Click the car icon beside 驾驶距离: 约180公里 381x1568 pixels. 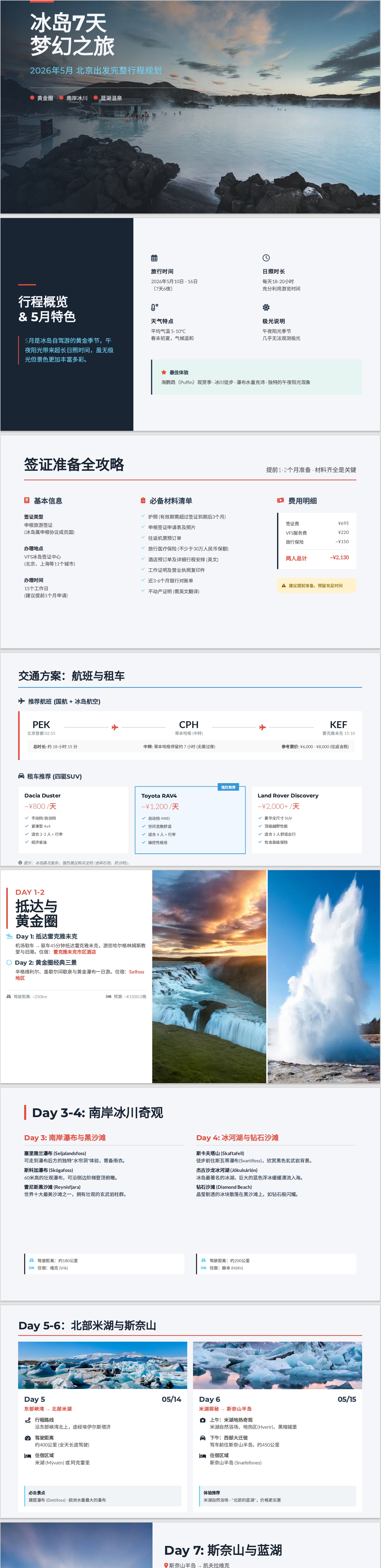32,1260
